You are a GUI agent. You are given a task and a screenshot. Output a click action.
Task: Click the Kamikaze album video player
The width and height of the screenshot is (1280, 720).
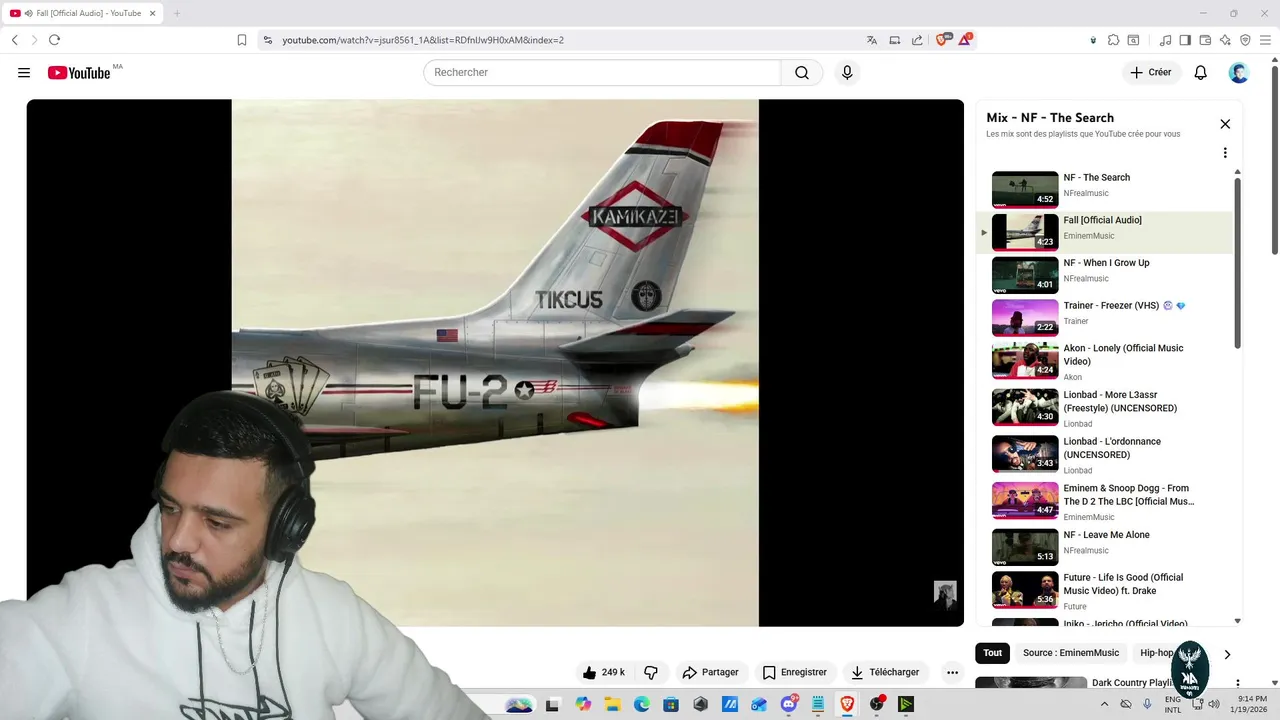[x=495, y=362]
